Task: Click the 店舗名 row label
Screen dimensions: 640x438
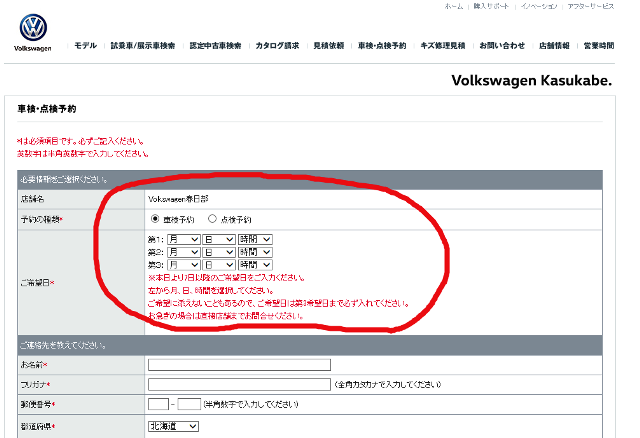Action: pyautogui.click(x=32, y=199)
